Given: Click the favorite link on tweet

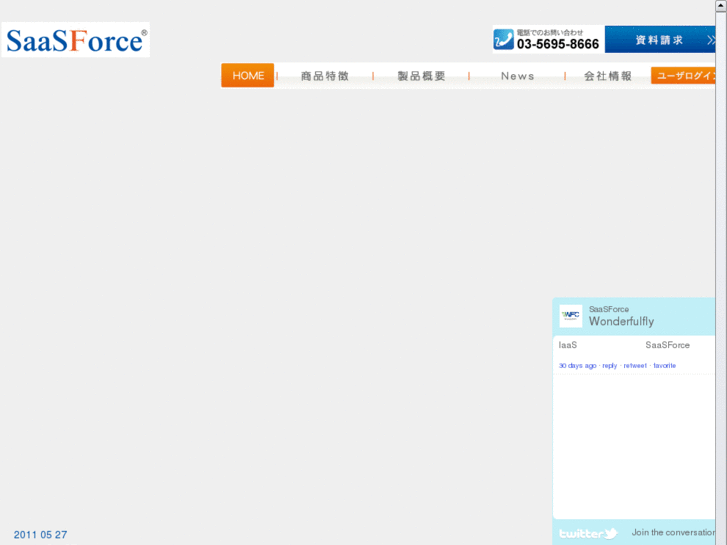Looking at the screenshot, I should pos(664,365).
